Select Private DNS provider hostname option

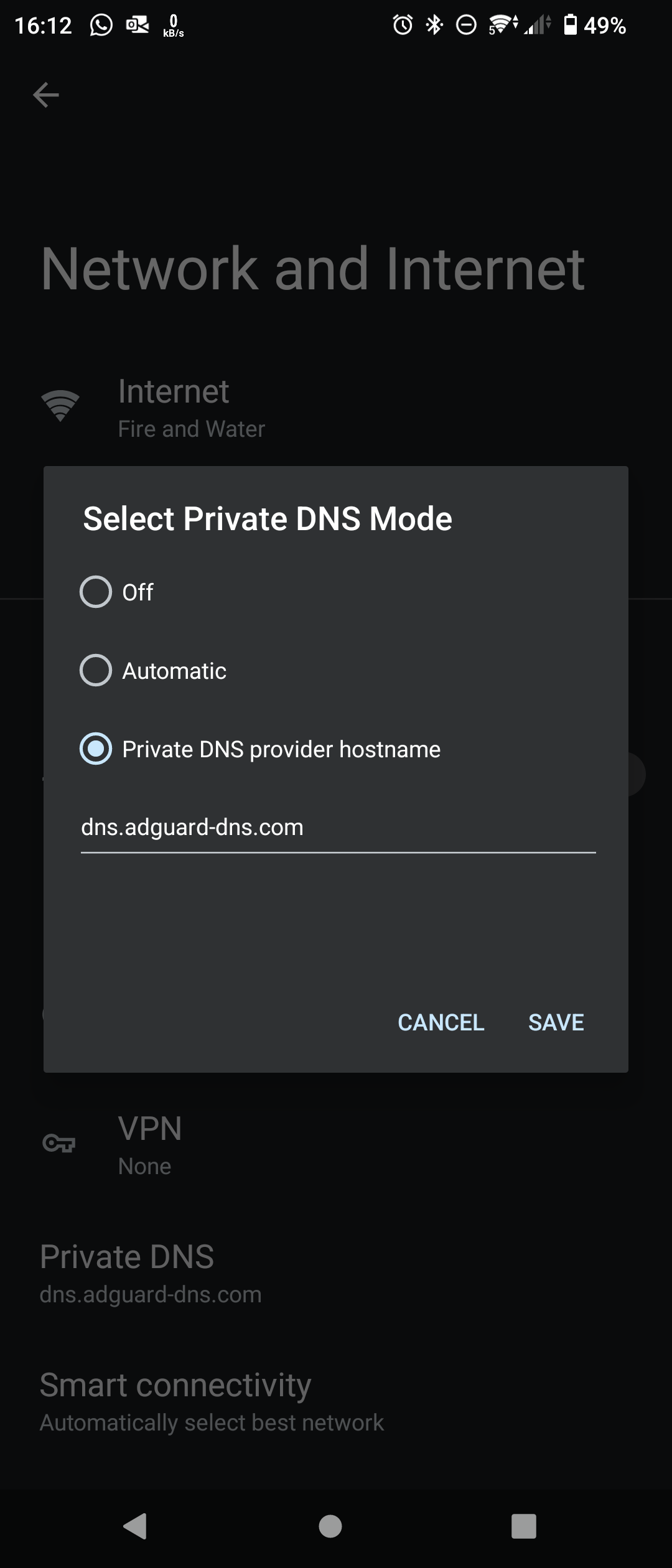tap(96, 749)
